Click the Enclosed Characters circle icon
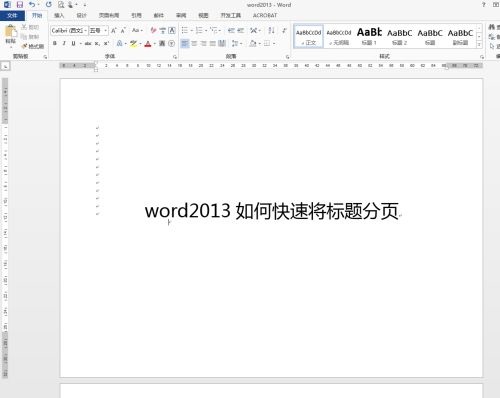 pyautogui.click(x=171, y=43)
